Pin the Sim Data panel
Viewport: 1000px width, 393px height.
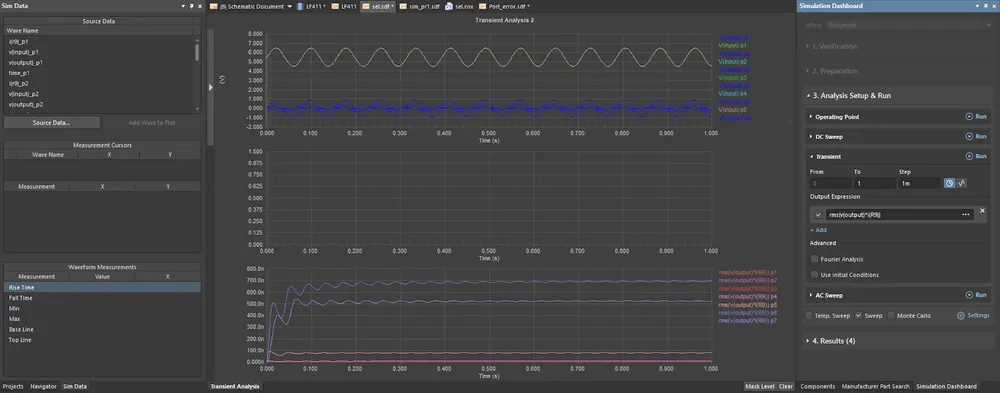coord(191,6)
